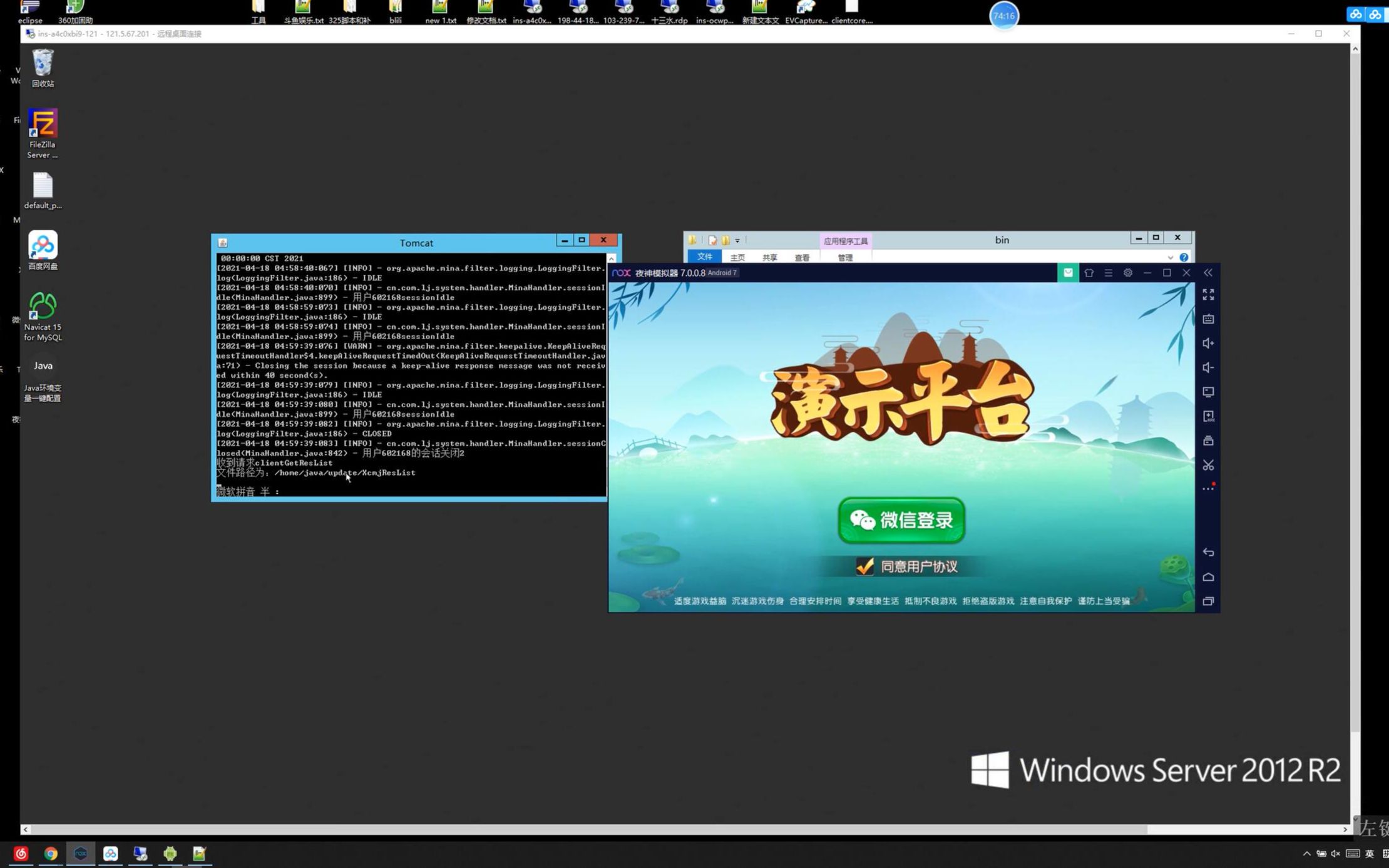The height and width of the screenshot is (868, 1389).
Task: Select FileZilla Server desktop icon
Action: pyautogui.click(x=43, y=134)
